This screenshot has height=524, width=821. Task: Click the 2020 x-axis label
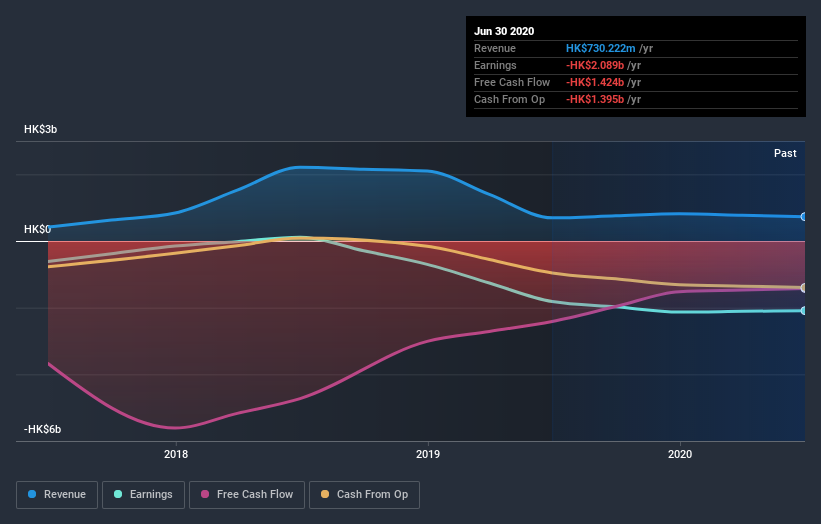(680, 454)
